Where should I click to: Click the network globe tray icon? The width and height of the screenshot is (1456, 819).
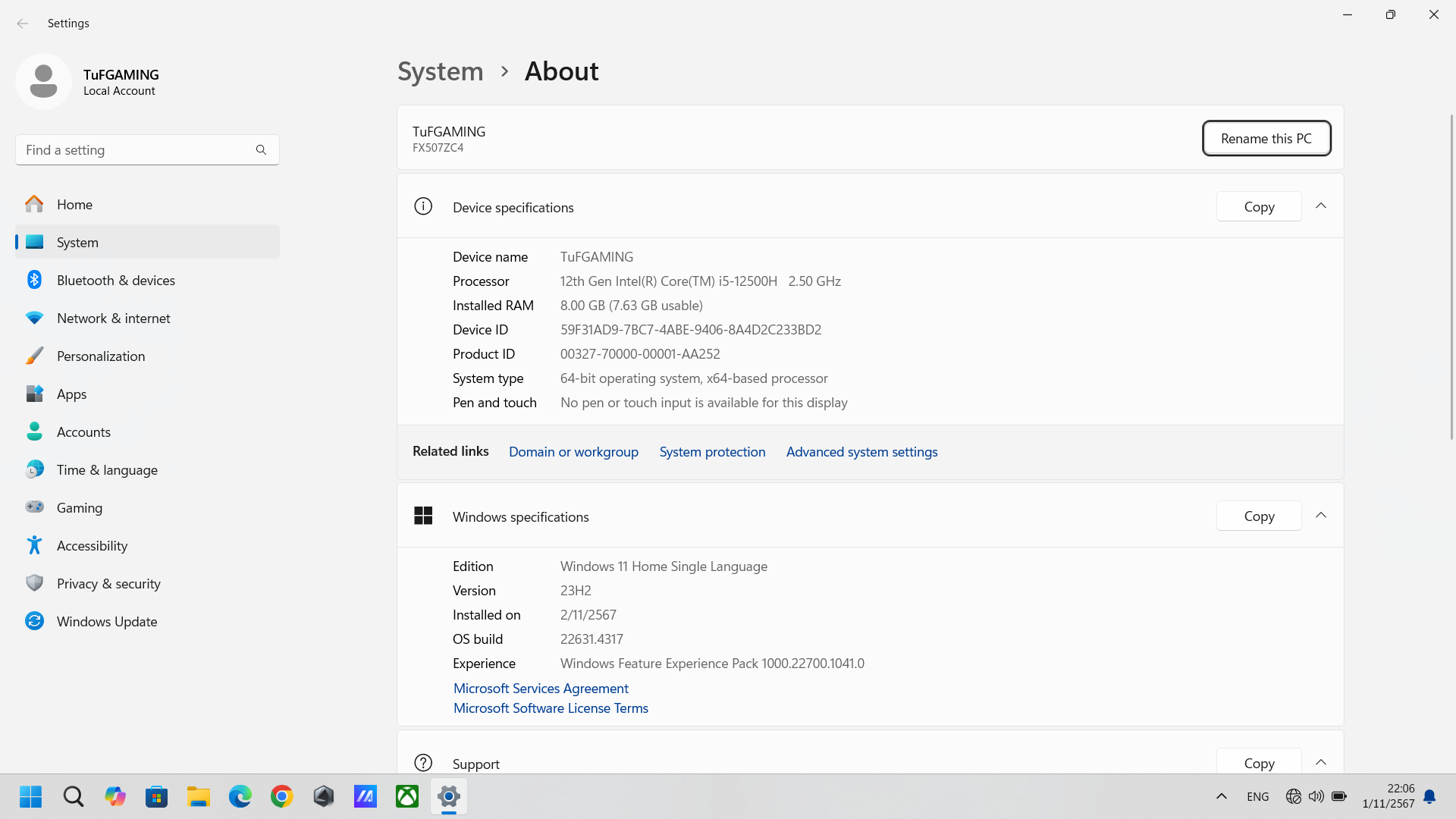(1294, 796)
